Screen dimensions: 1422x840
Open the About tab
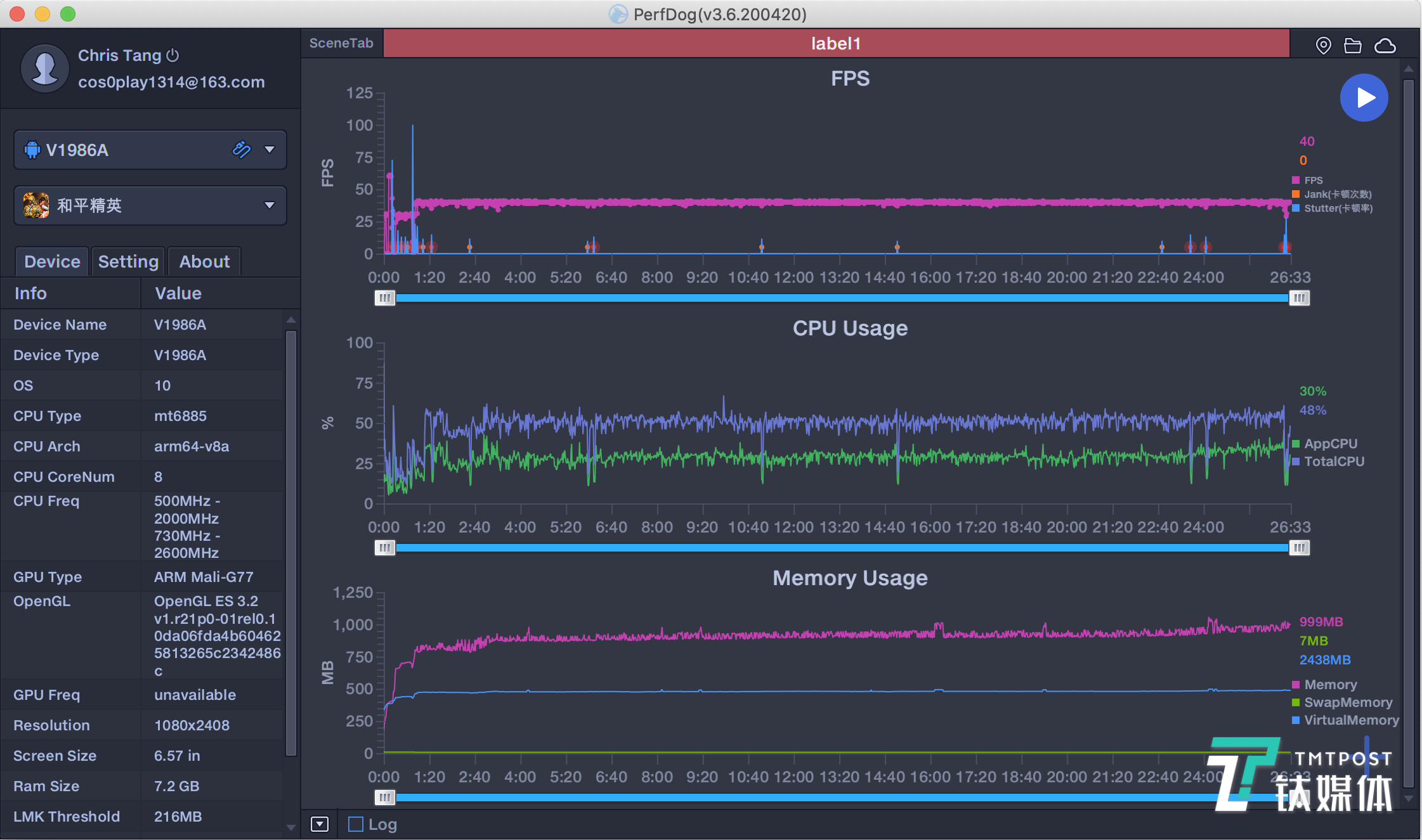[204, 261]
